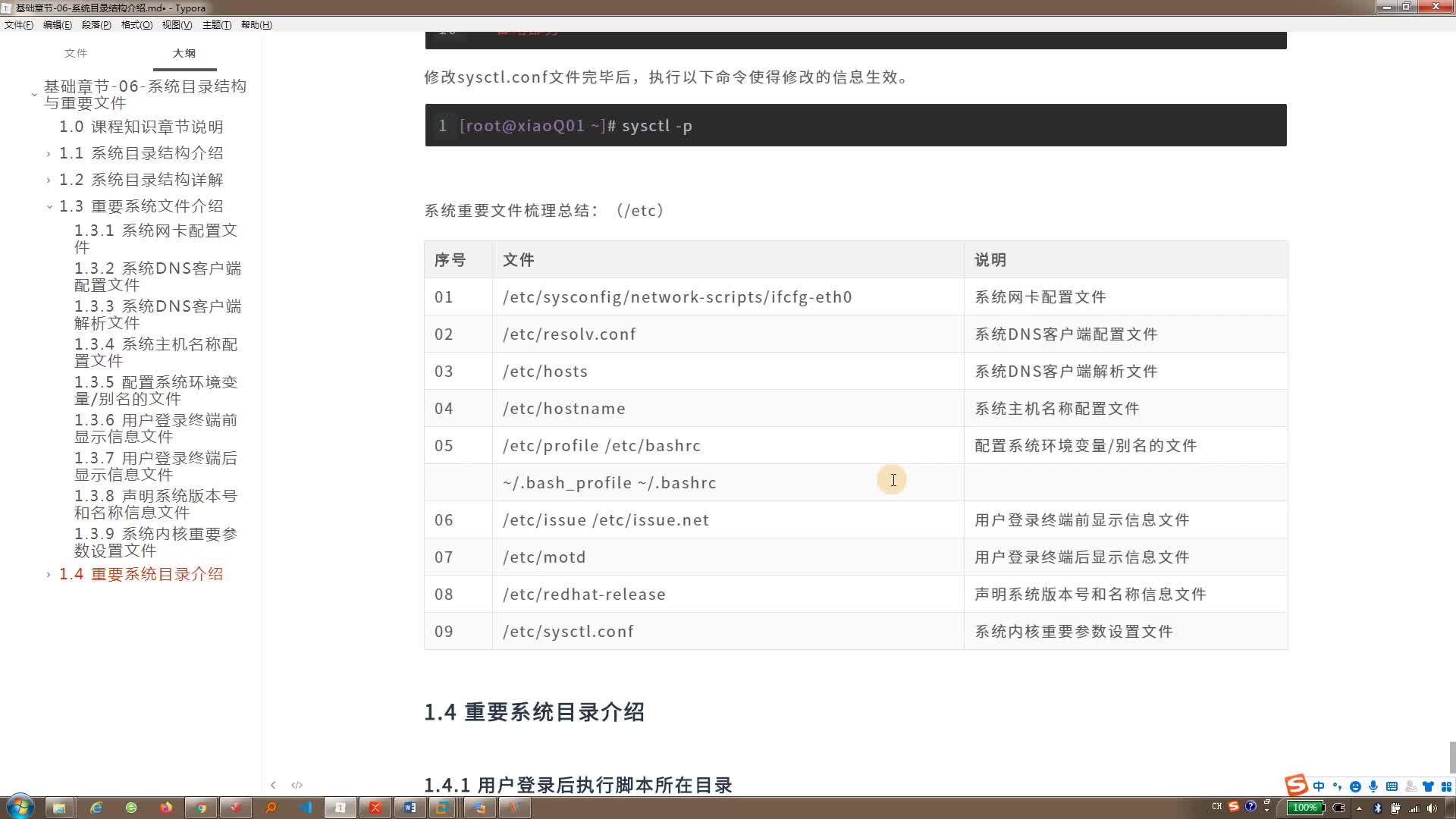Open Sogou toolbox grid icon

[x=1446, y=786]
